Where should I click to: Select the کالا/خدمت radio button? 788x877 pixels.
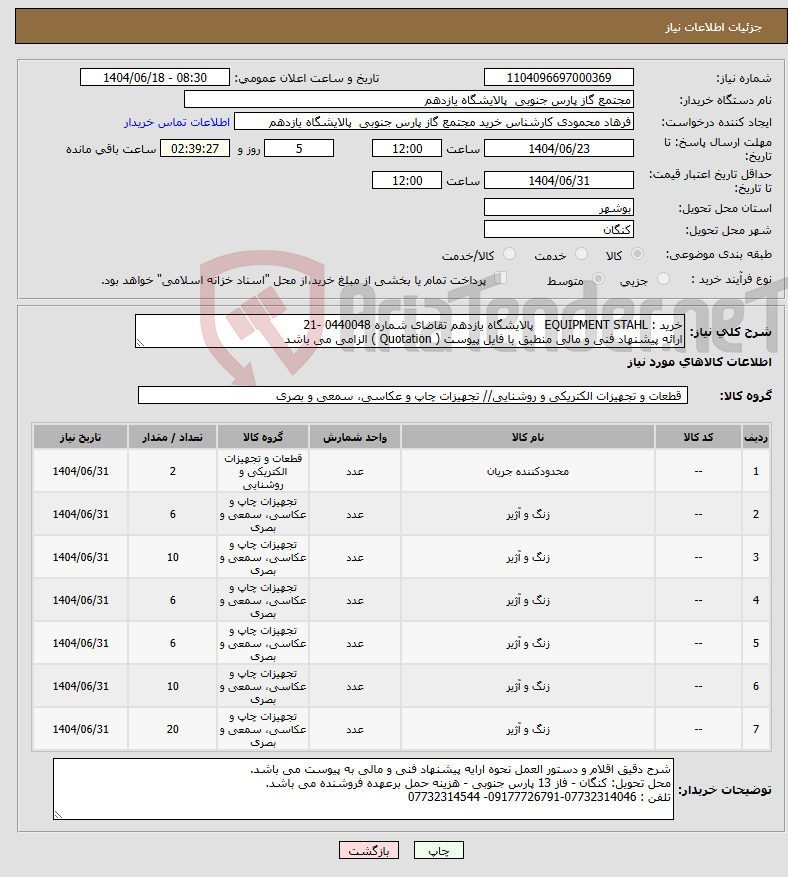(509, 254)
